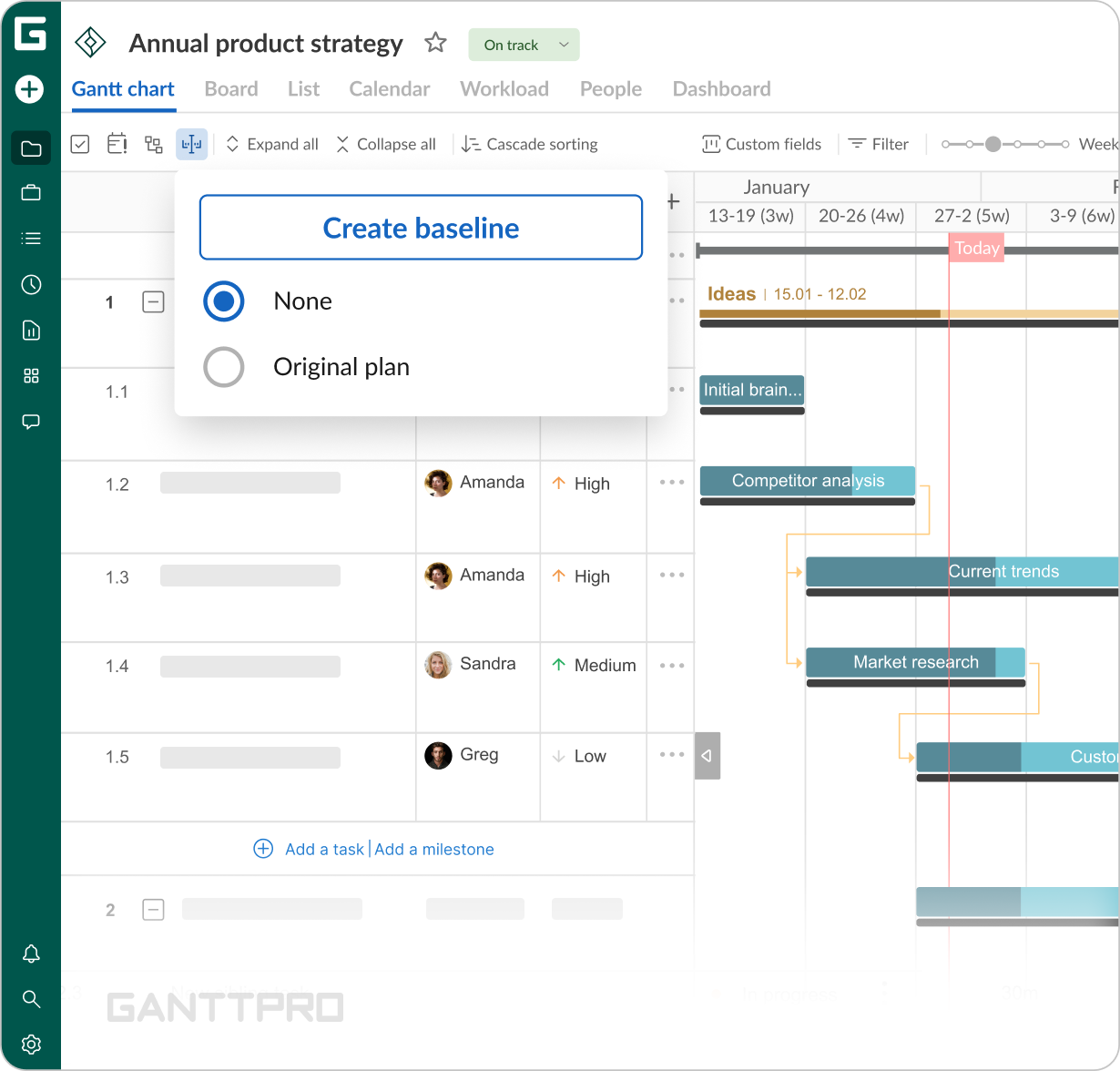Switch to the Dashboard tab
This screenshot has width=1120, height=1071.
721,89
